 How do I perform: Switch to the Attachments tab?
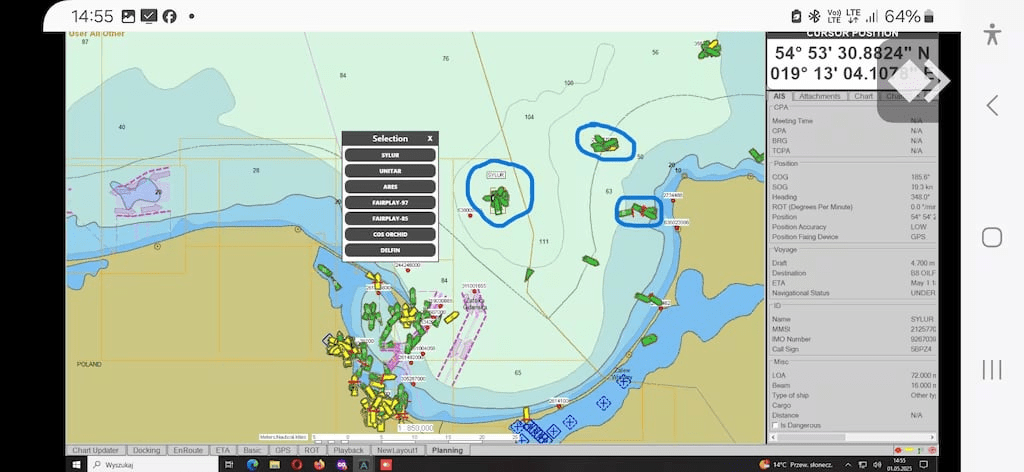819,96
